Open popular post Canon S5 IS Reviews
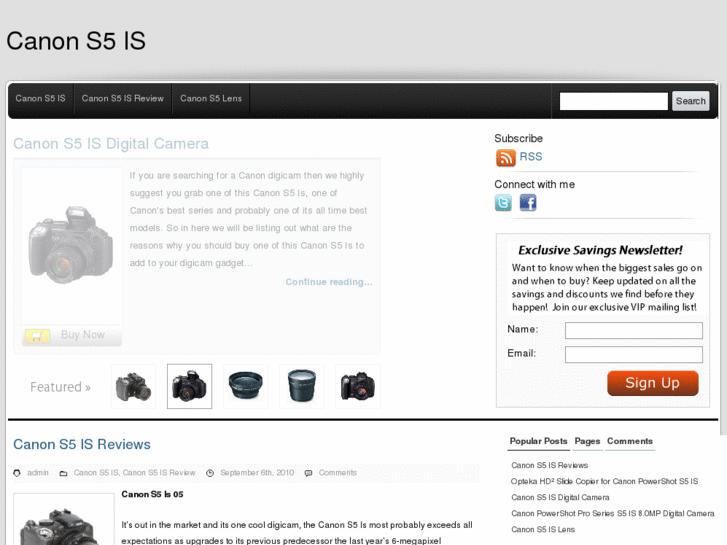This screenshot has height=545, width=727. [x=549, y=465]
